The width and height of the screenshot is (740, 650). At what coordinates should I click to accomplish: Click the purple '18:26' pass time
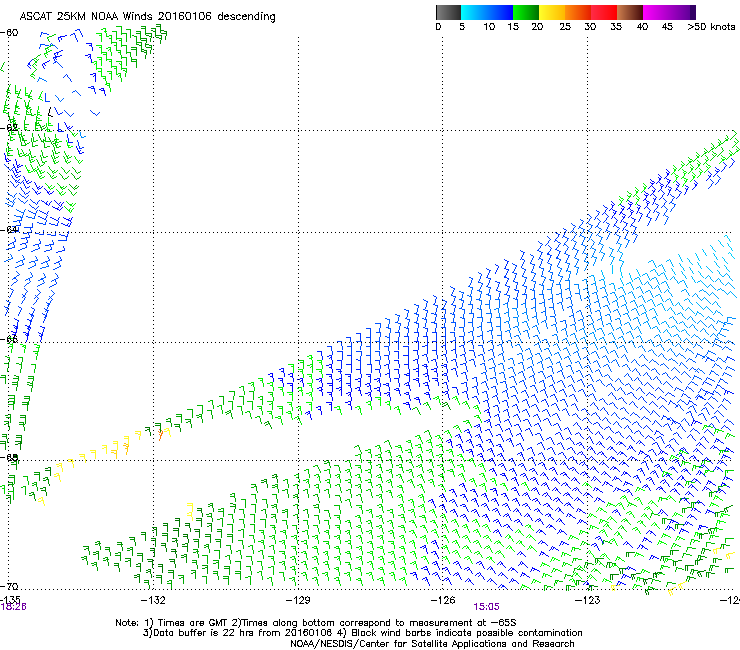pos(13,607)
